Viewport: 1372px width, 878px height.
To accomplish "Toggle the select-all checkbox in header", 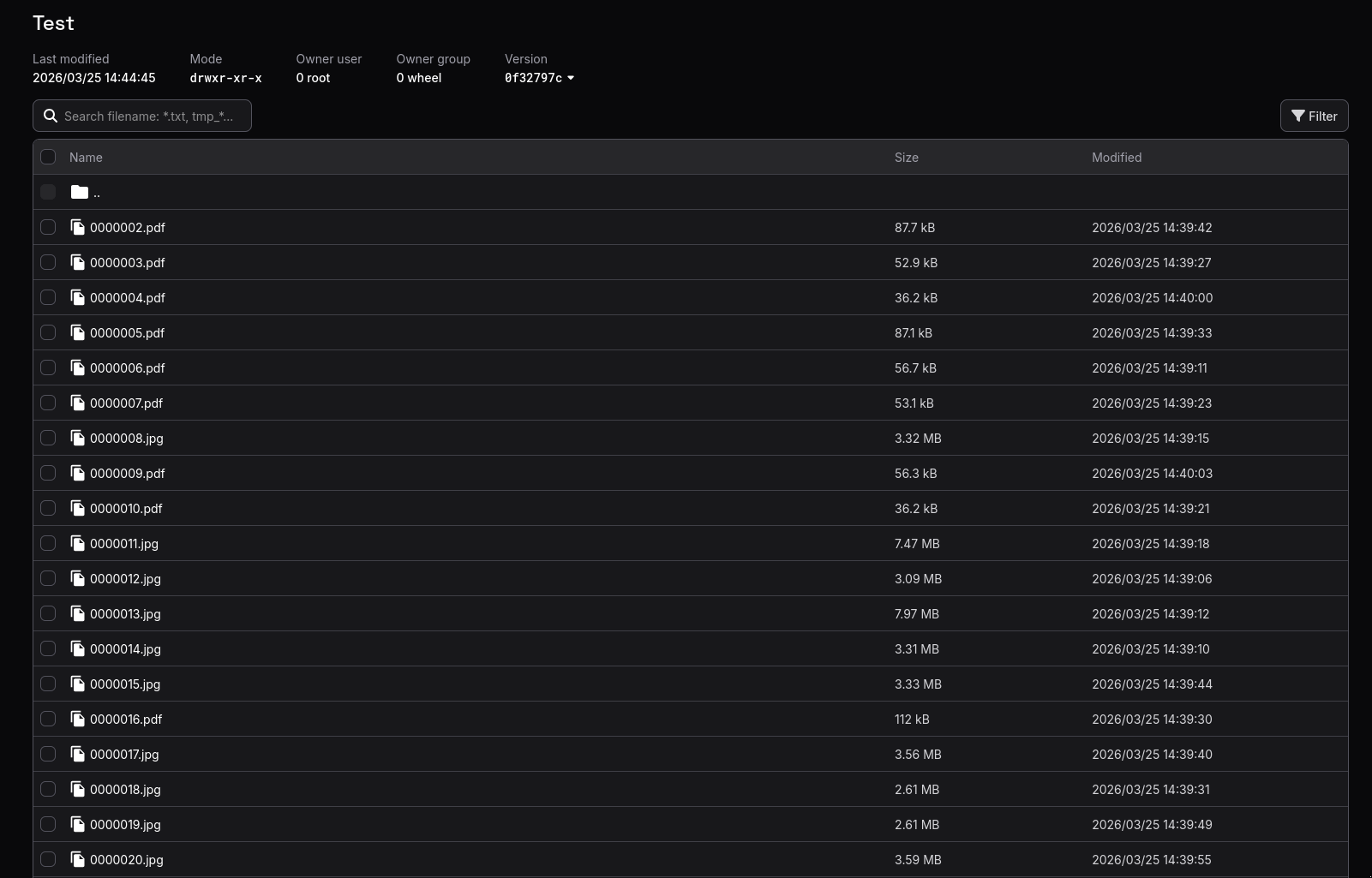I will pos(48,157).
